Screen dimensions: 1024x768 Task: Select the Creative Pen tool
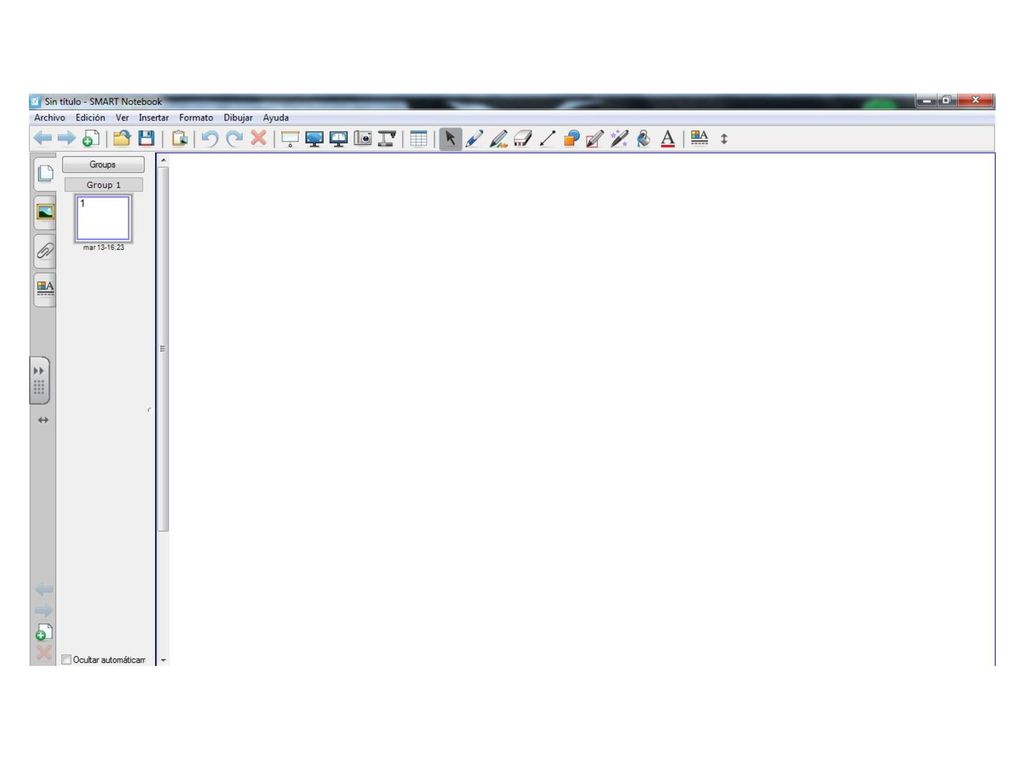click(x=499, y=138)
